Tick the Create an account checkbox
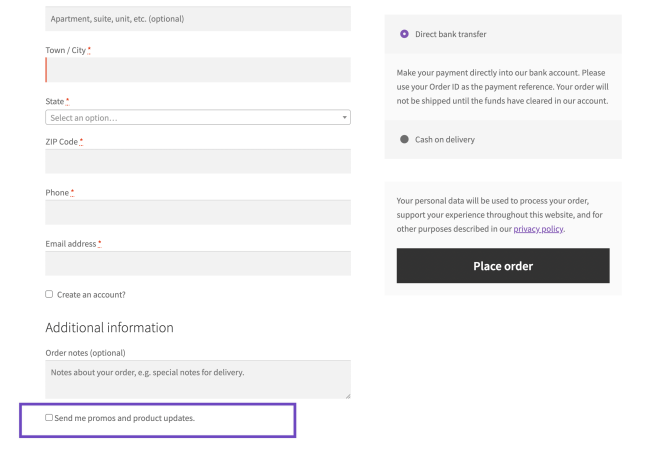This screenshot has width=650, height=457. click(x=49, y=294)
